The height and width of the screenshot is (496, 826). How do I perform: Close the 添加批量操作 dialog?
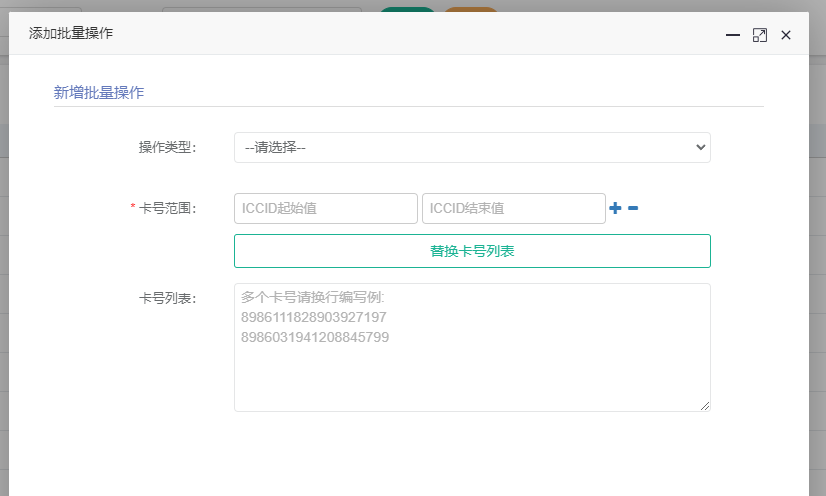point(786,35)
